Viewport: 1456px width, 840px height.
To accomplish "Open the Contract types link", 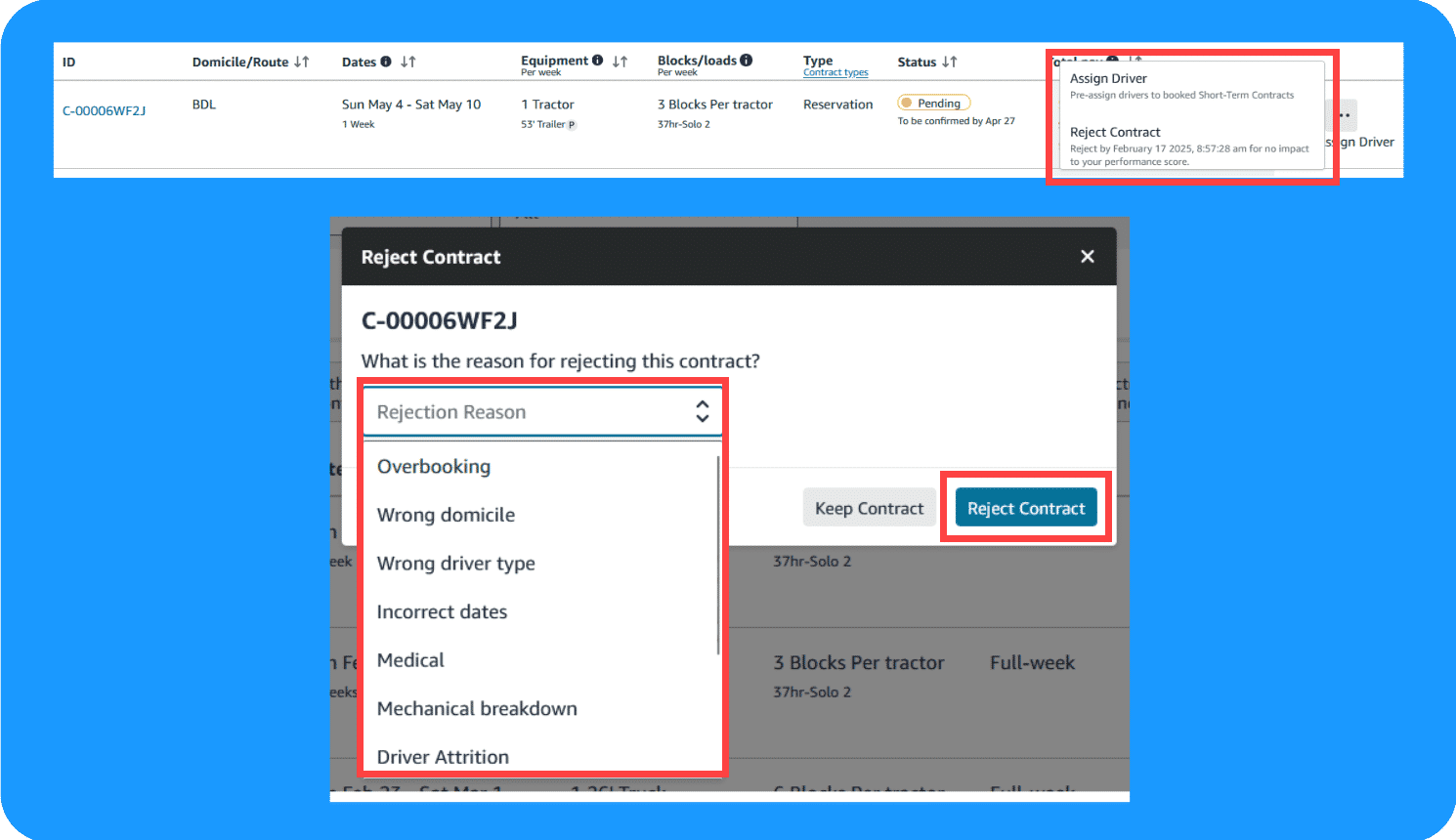I will 835,72.
